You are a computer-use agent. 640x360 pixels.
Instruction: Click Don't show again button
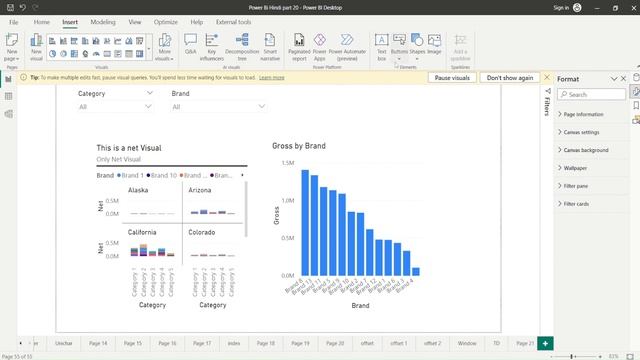coord(510,78)
